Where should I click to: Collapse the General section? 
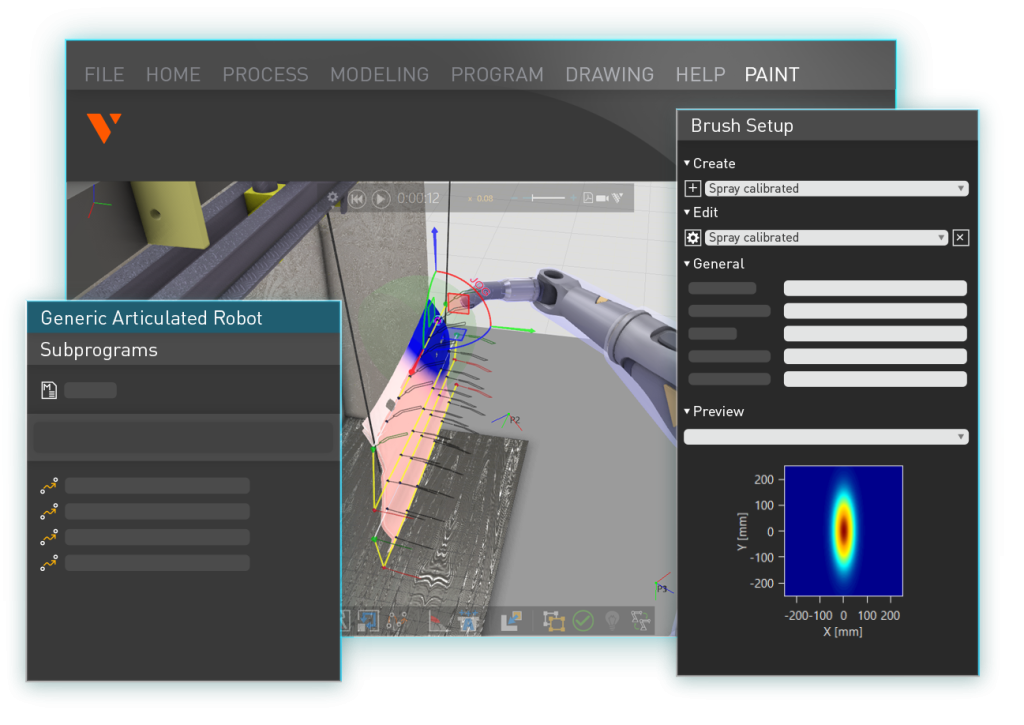[687, 264]
